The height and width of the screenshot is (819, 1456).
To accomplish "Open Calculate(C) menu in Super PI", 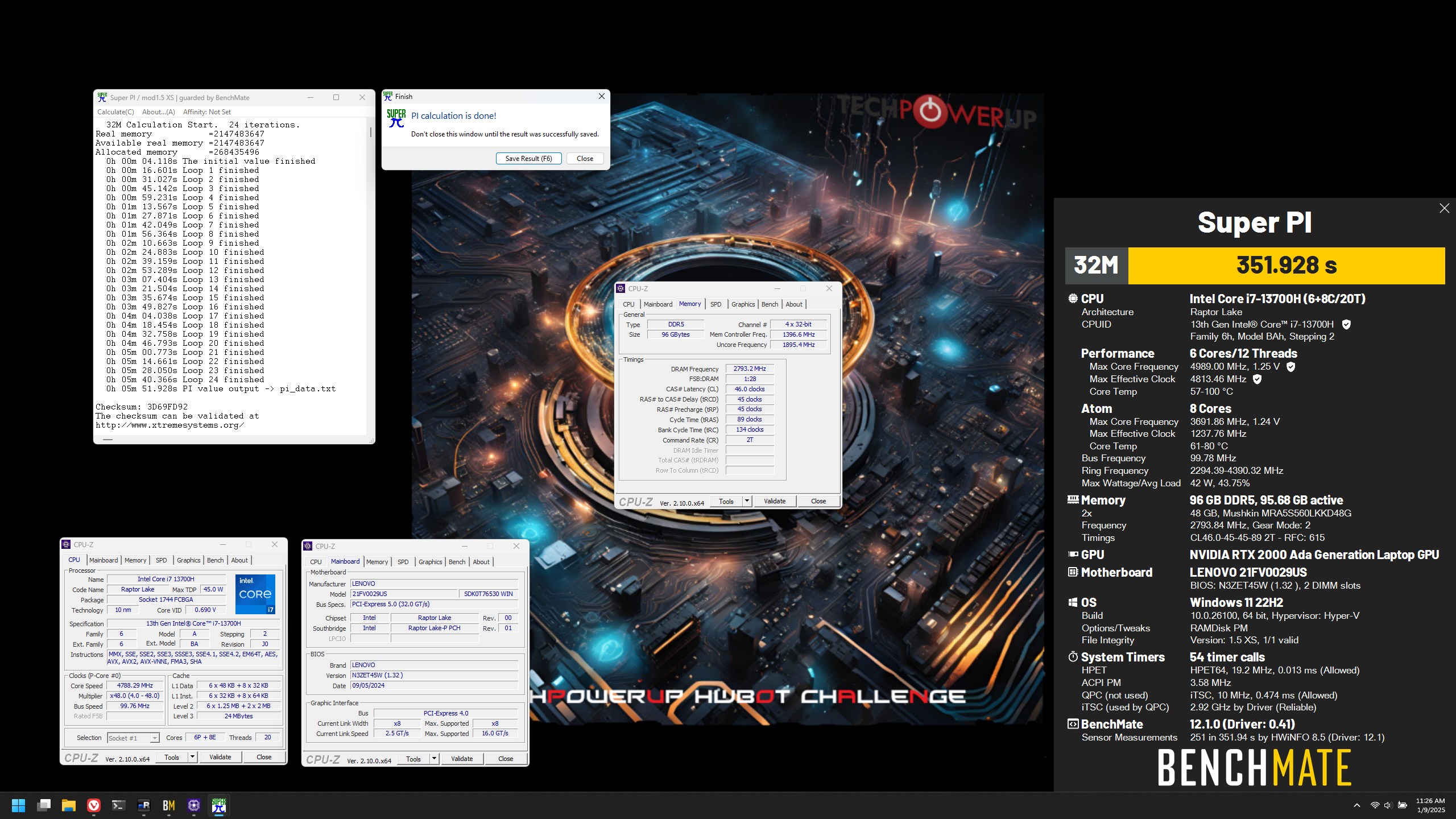I will [x=116, y=112].
